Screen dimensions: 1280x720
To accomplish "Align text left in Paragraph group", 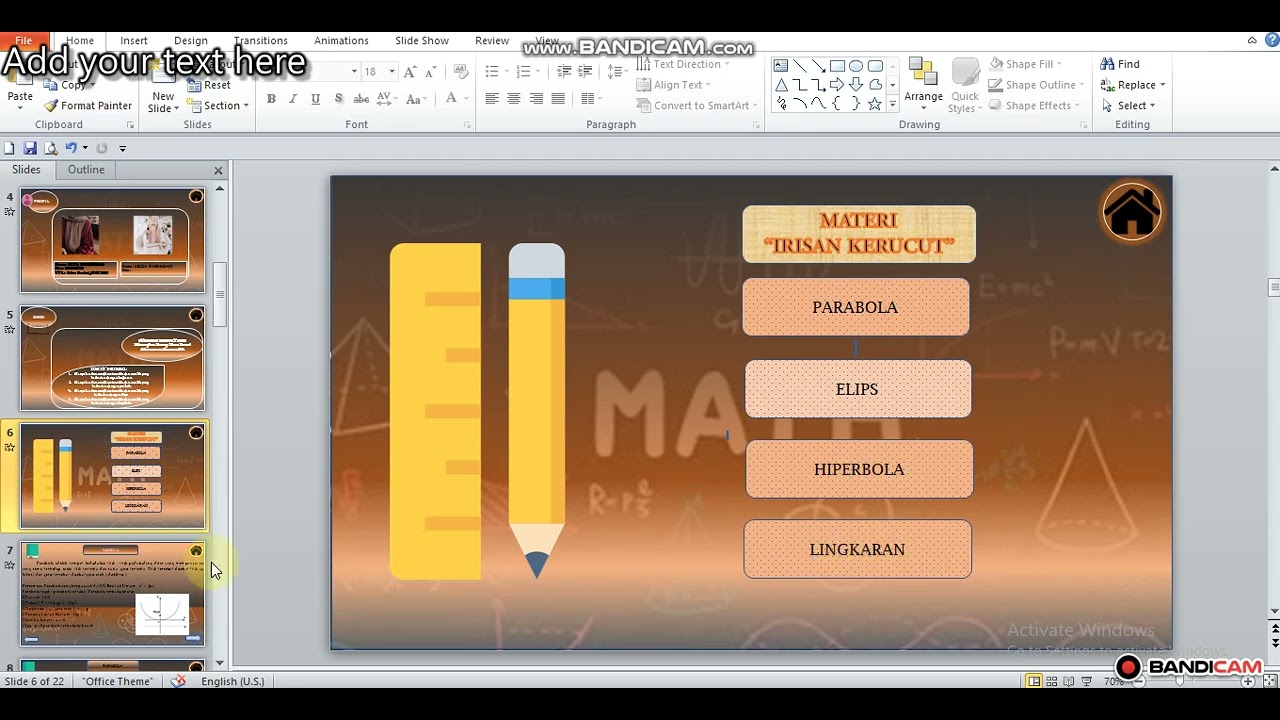I will click(492, 98).
